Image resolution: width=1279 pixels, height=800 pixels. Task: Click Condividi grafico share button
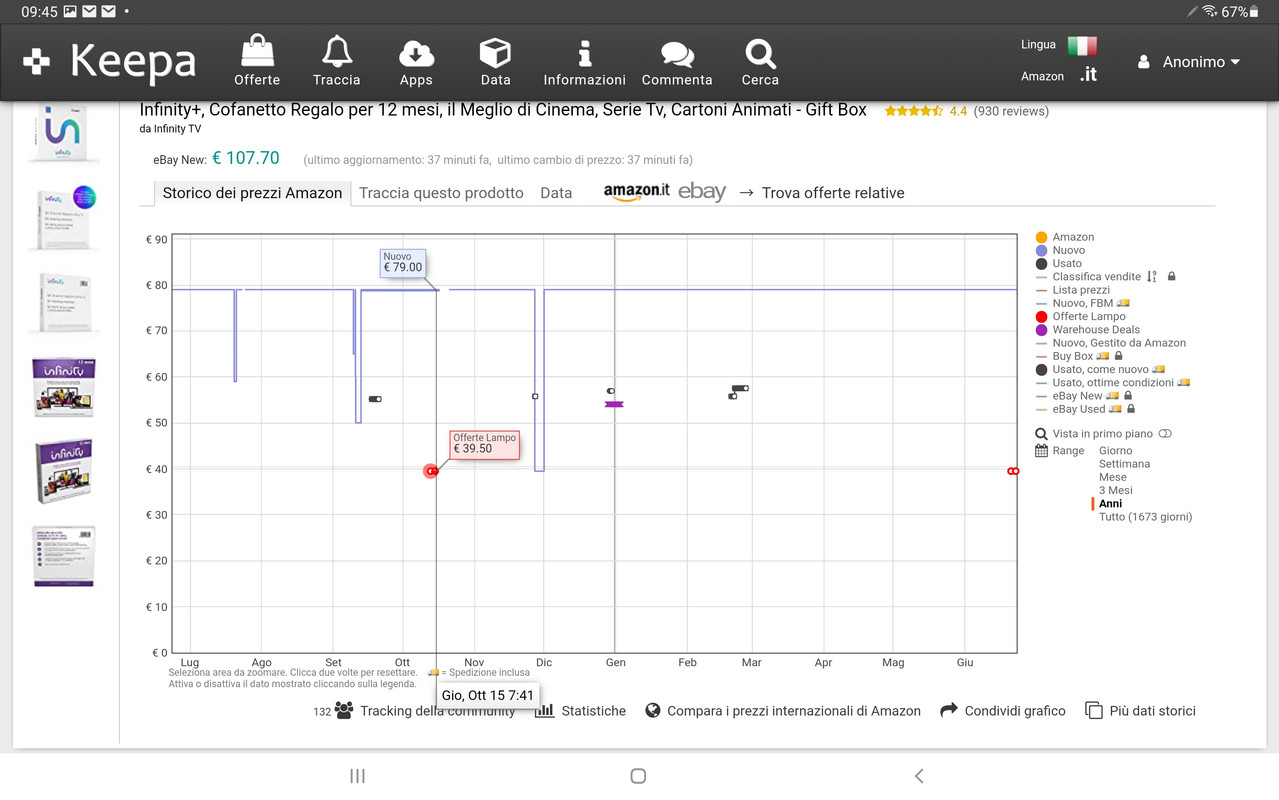[1003, 711]
